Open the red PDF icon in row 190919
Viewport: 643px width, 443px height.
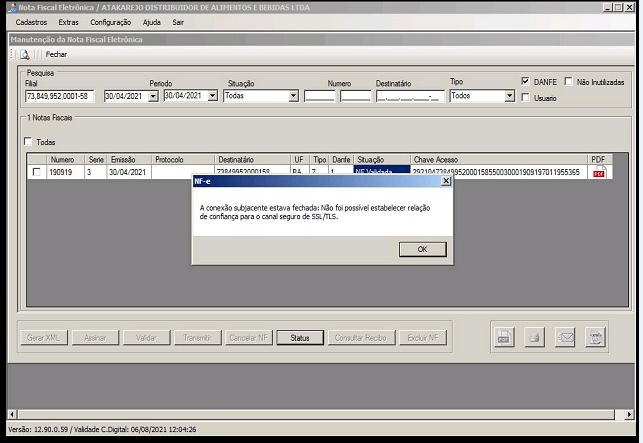click(599, 172)
